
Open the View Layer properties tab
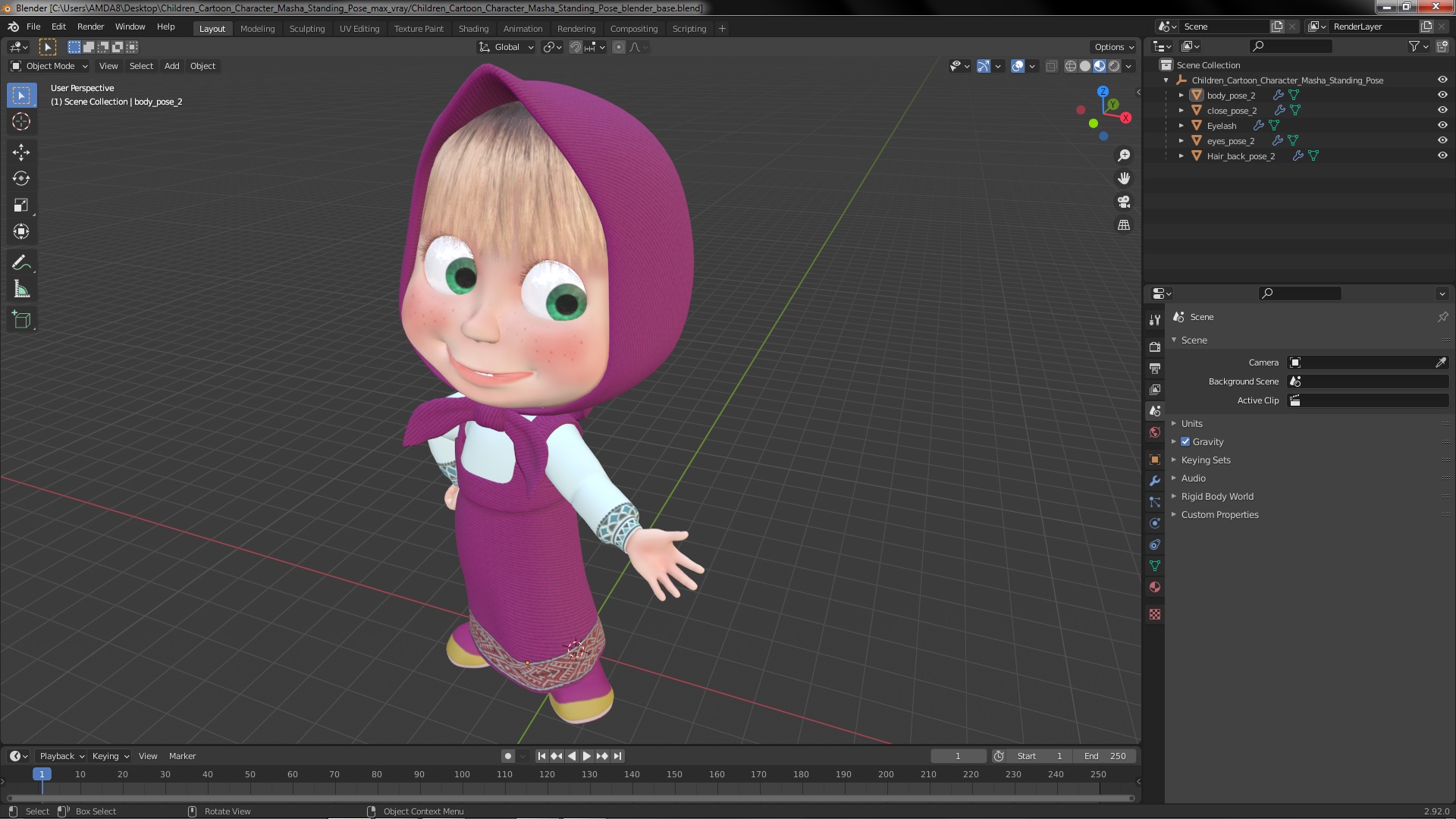[1155, 389]
